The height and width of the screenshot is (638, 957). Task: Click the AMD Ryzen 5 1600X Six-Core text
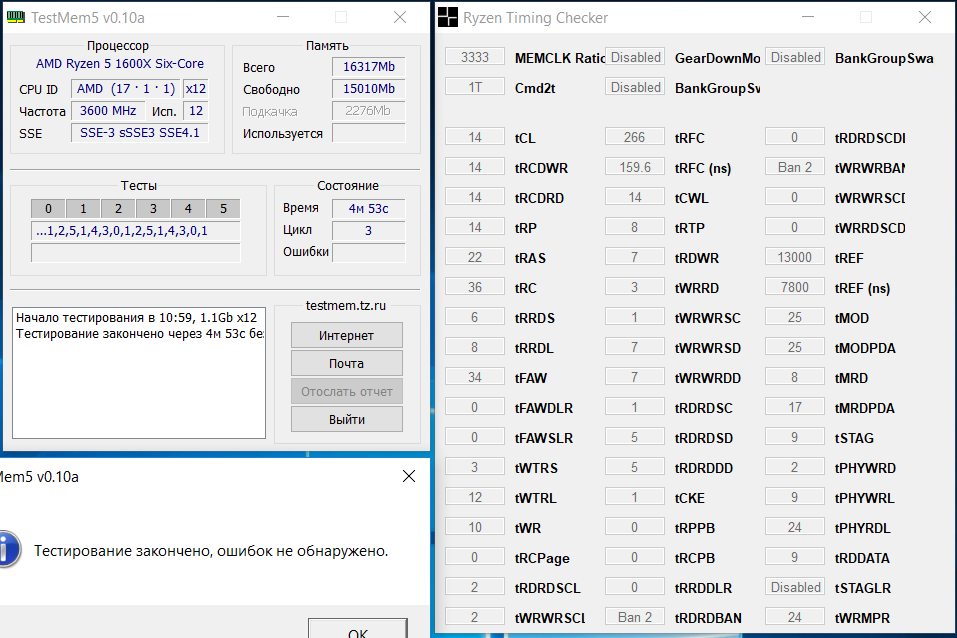coord(120,63)
